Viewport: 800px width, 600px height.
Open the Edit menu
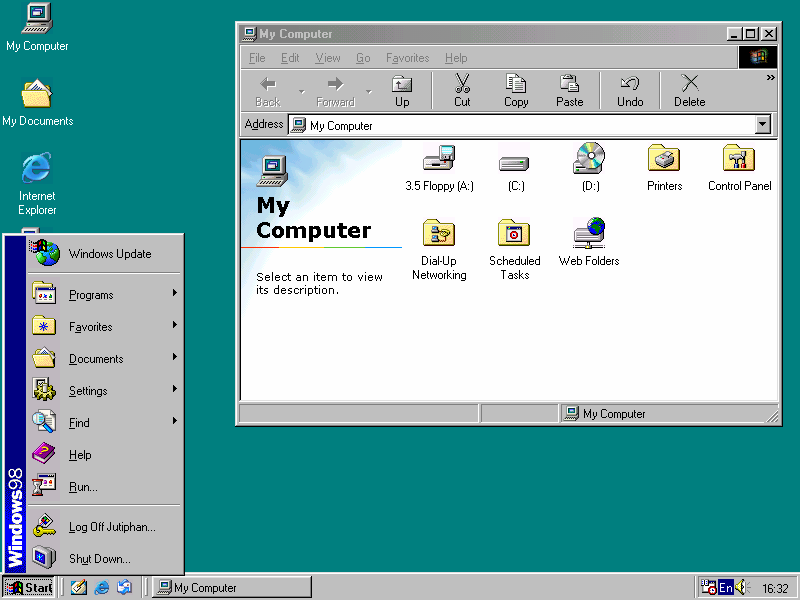click(290, 58)
